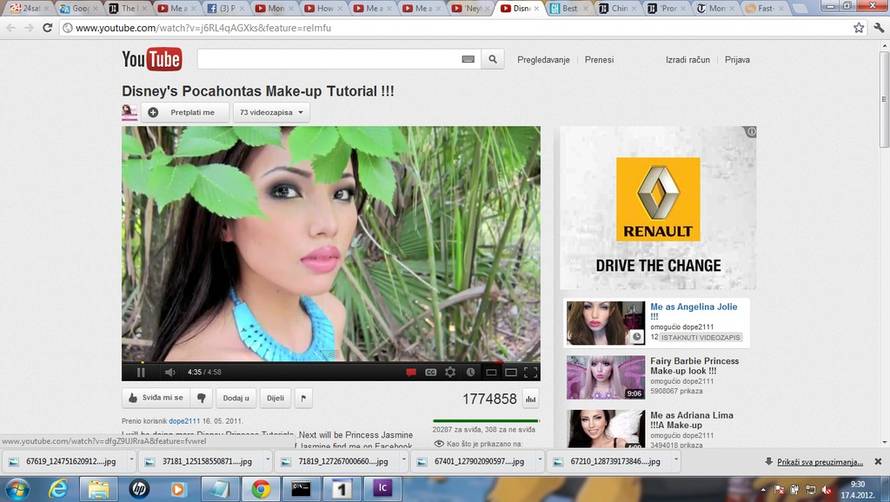Image resolution: width=890 pixels, height=502 pixels.
Task: Click the thumbs-down dislike button
Action: coord(201,398)
